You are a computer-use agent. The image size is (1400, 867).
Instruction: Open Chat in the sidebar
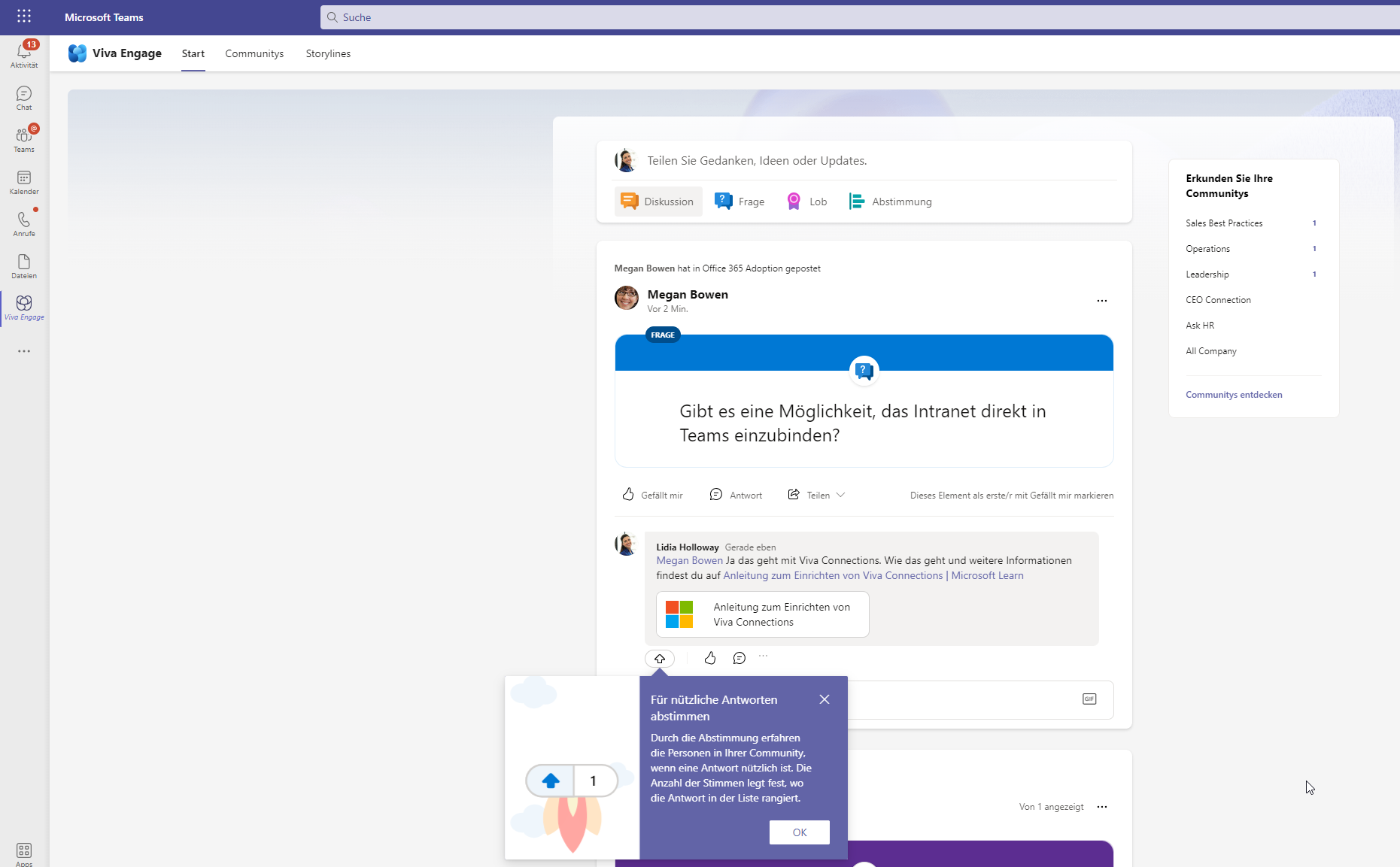24,97
